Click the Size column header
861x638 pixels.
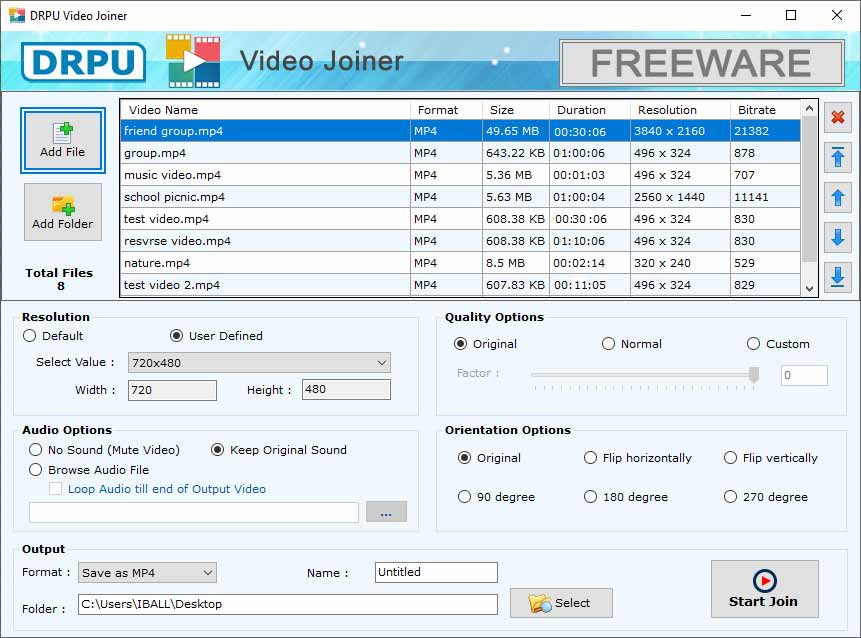tap(516, 110)
